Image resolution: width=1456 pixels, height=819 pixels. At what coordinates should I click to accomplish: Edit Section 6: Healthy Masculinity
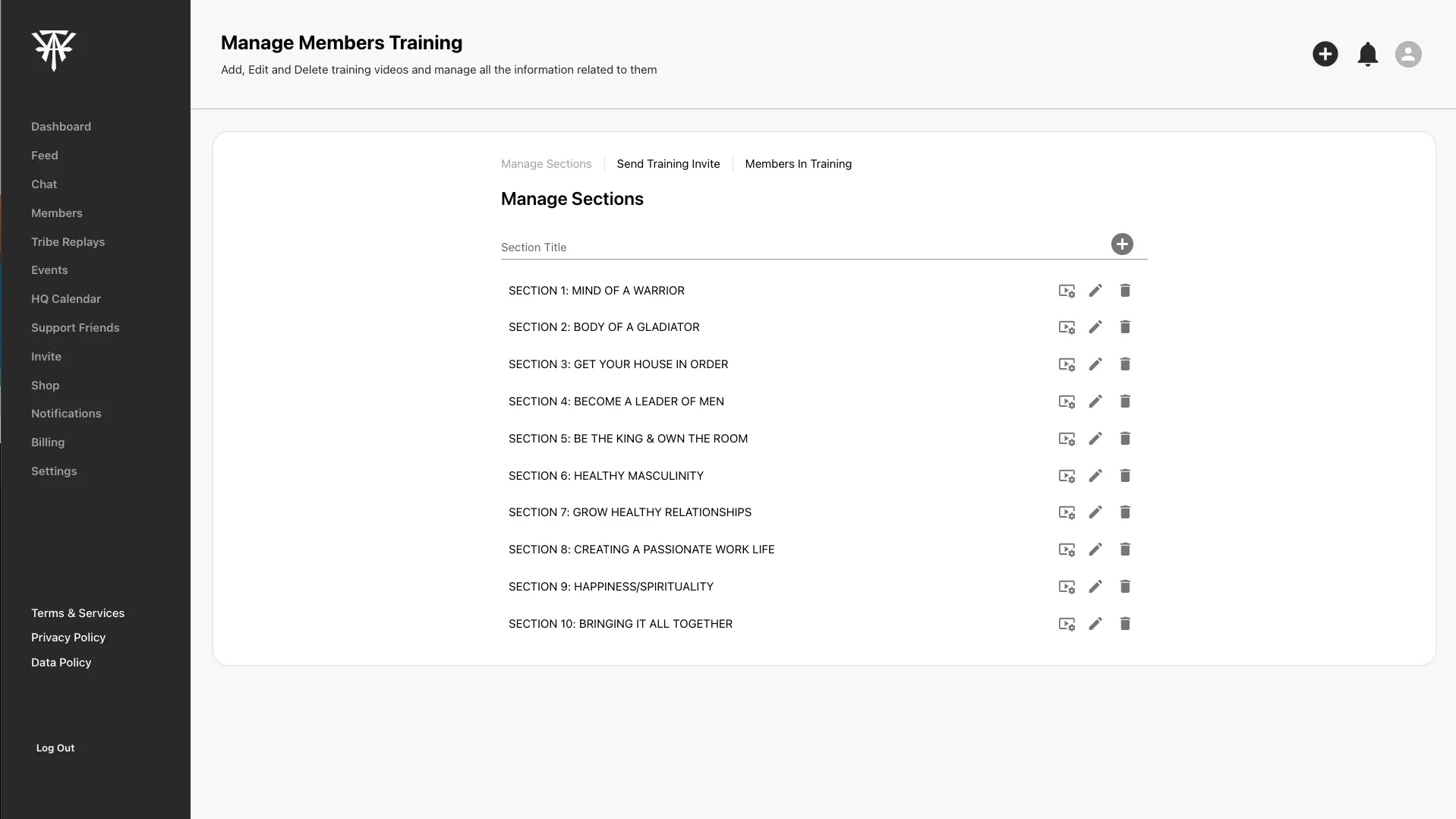tap(1095, 476)
